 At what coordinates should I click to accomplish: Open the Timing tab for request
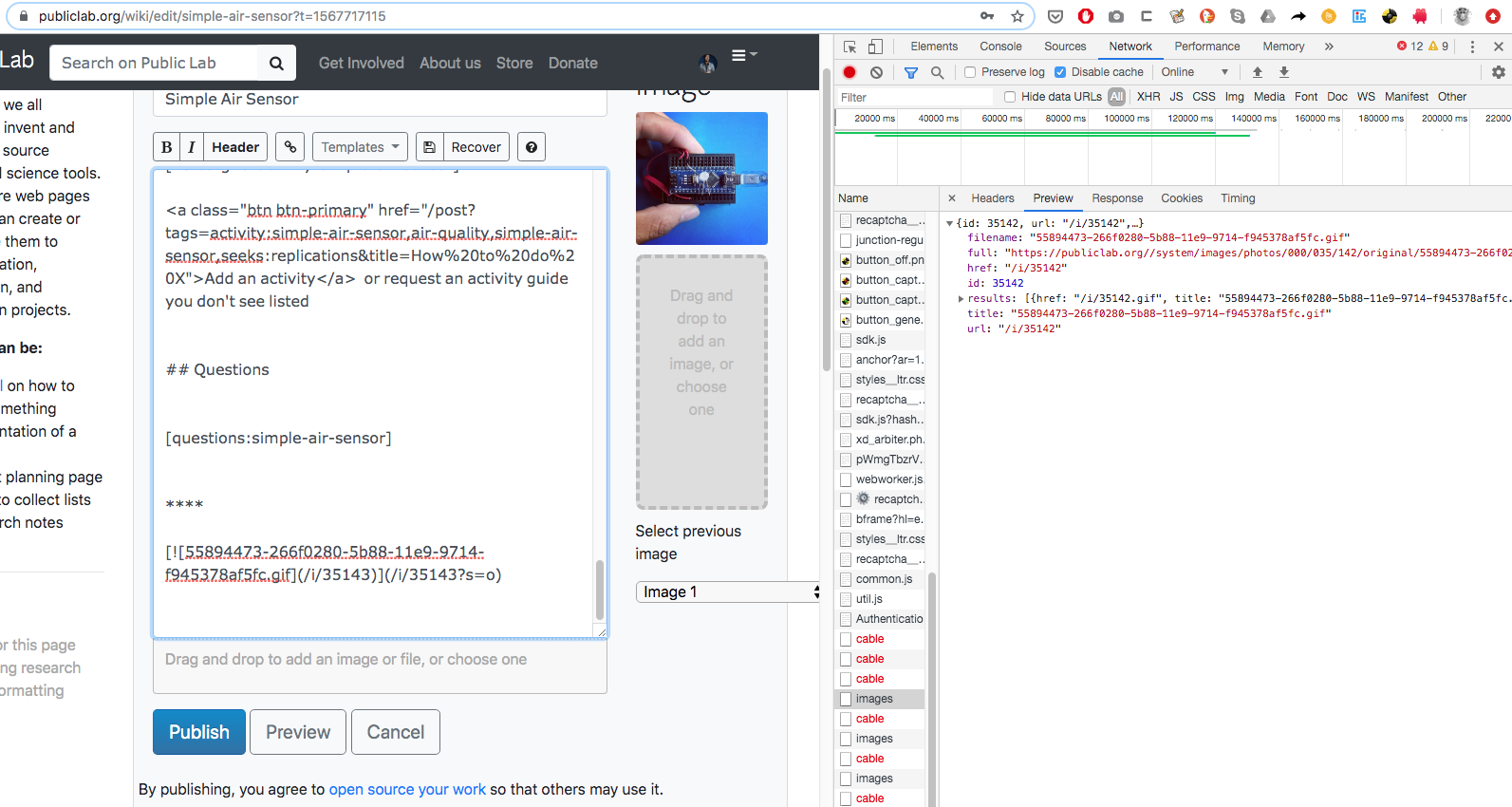coord(1238,198)
